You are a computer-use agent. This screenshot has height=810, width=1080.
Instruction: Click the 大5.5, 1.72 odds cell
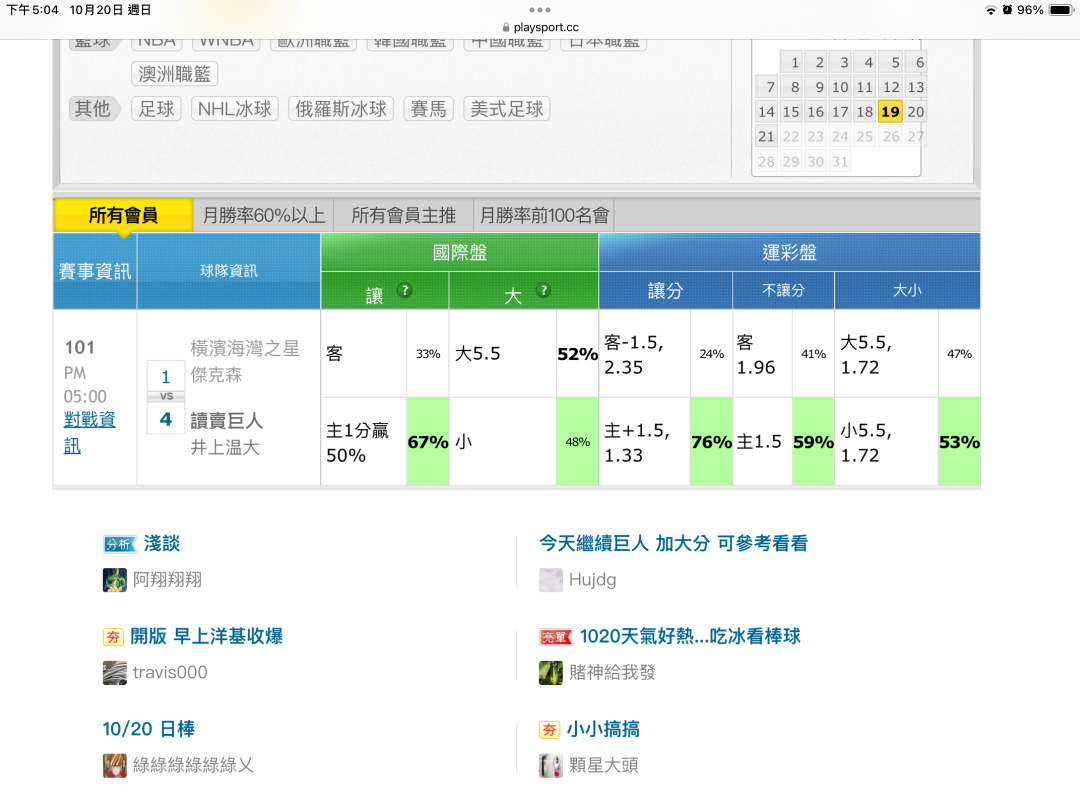(886, 354)
